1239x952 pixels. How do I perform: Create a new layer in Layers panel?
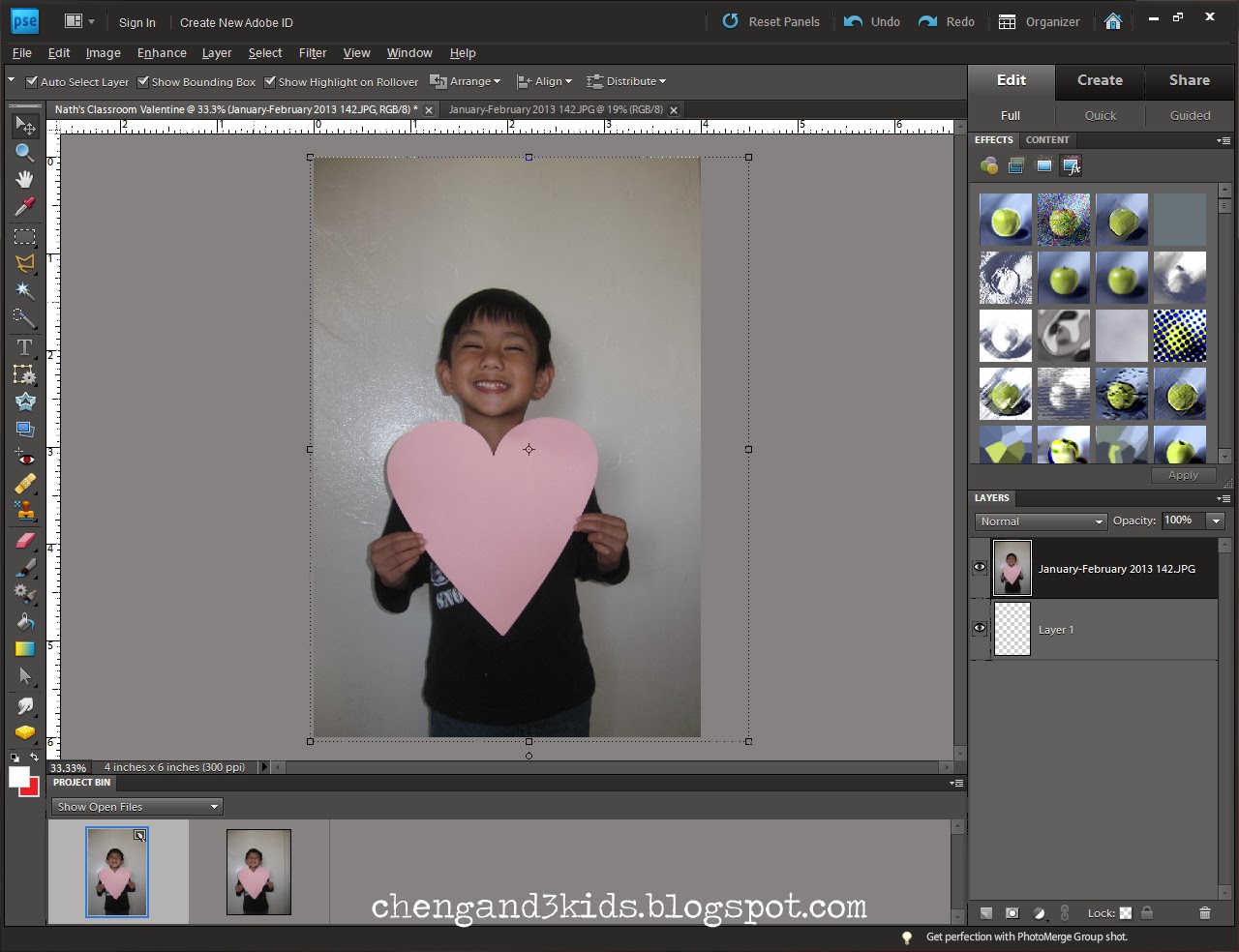(x=986, y=912)
